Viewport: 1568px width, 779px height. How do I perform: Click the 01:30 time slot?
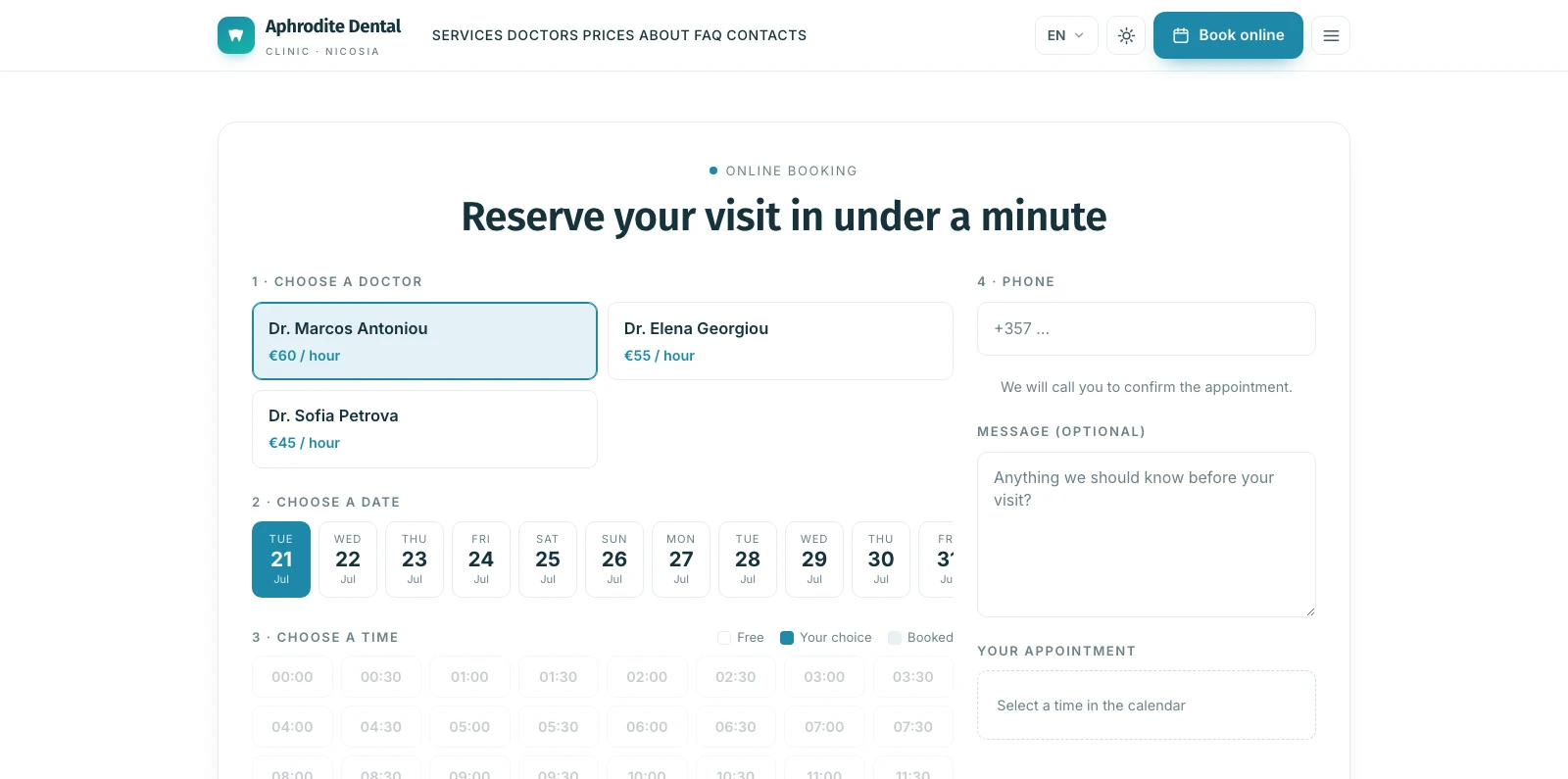coord(559,677)
